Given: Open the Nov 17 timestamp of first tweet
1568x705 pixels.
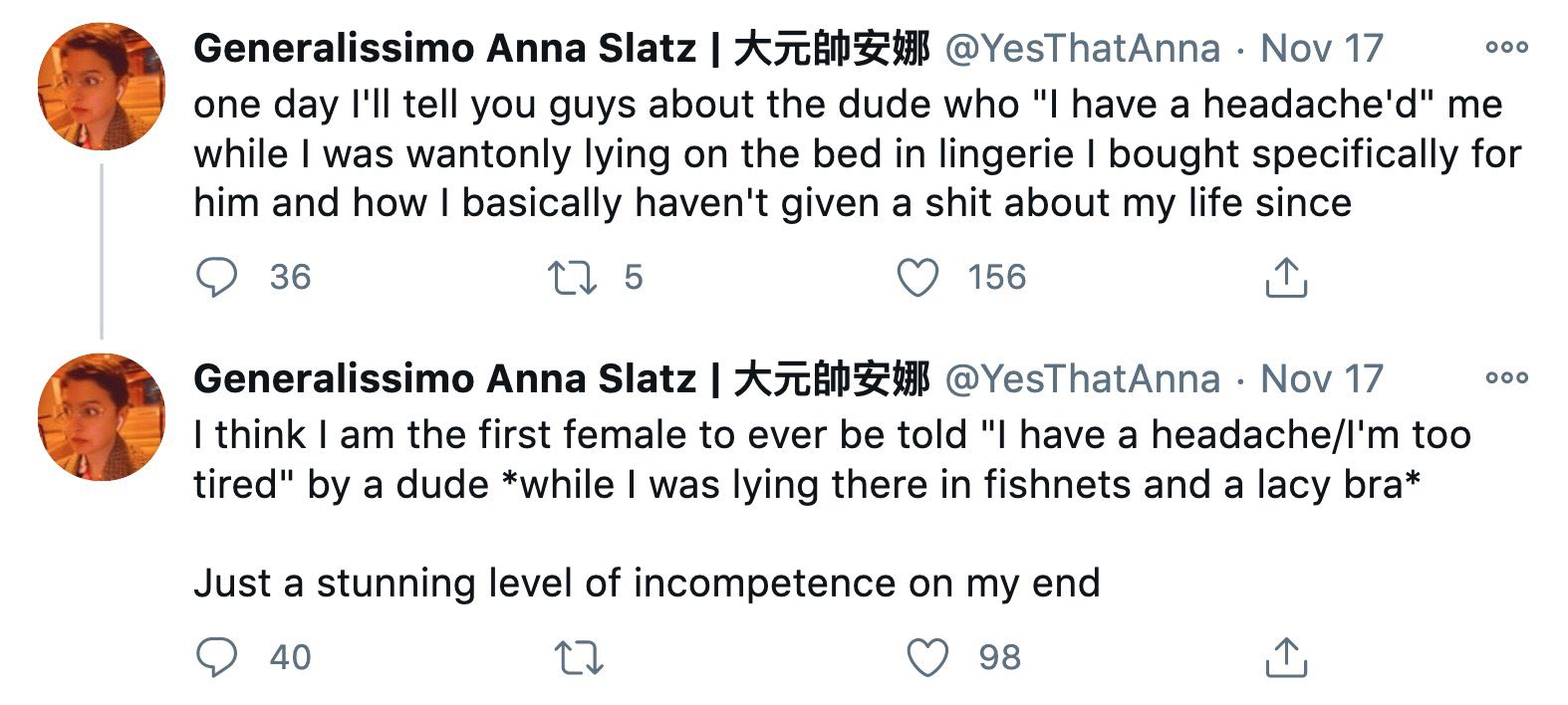Looking at the screenshot, I should point(1322,48).
